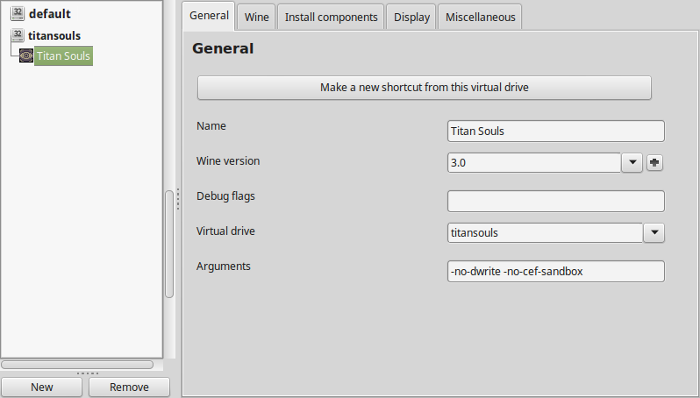700x398 pixels.
Task: Open the Wine version dropdown arrow
Action: [632, 162]
